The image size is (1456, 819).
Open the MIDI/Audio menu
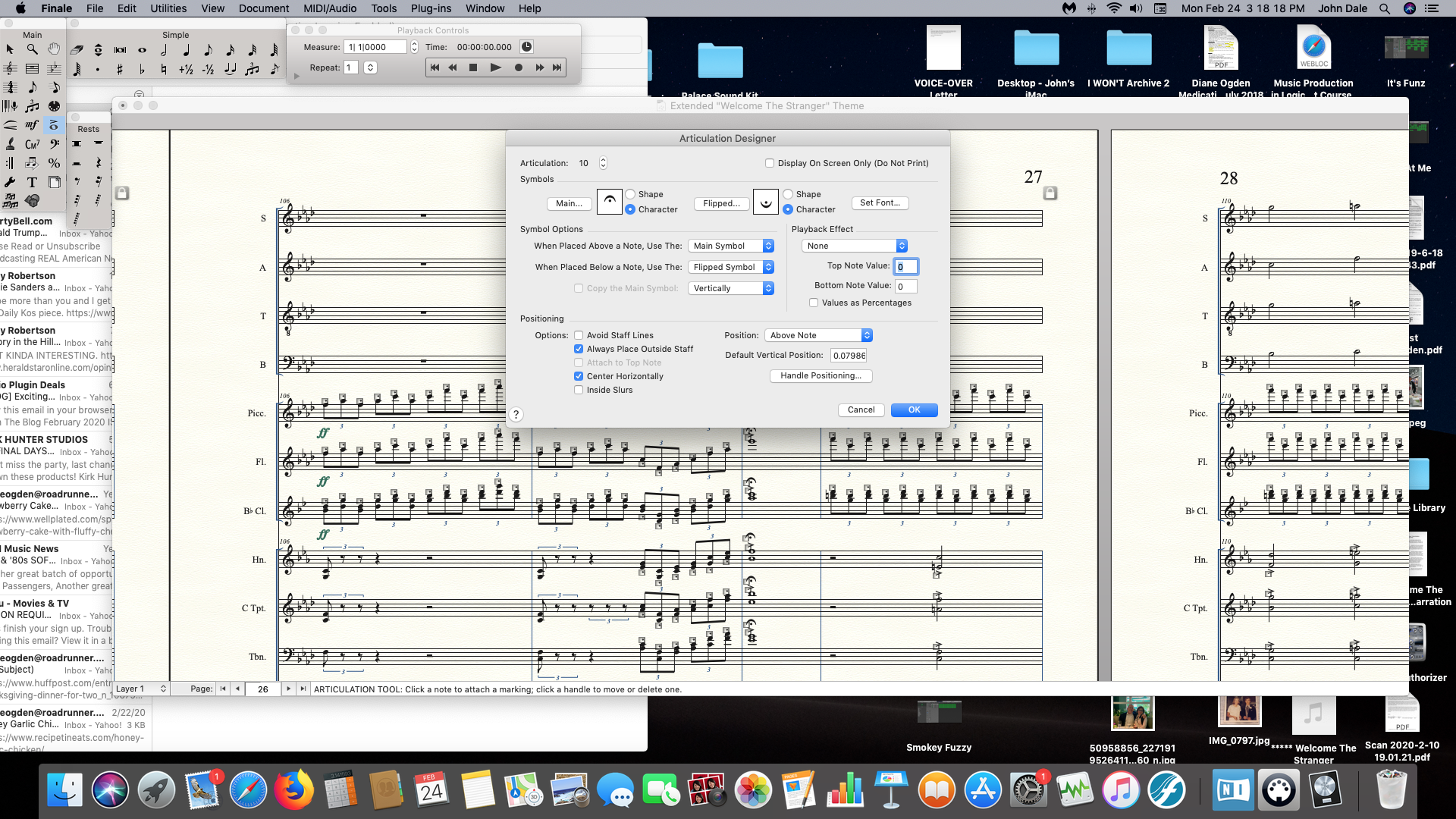point(330,8)
